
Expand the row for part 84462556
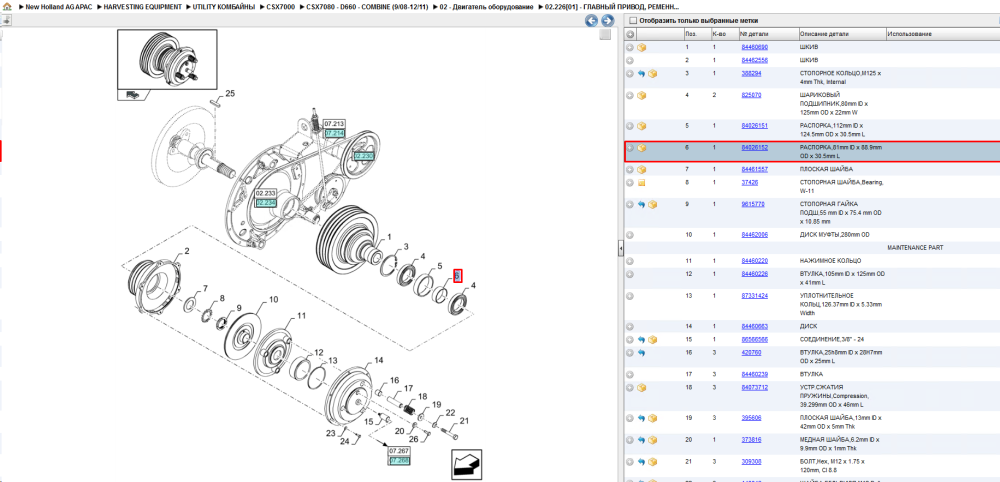(x=629, y=61)
